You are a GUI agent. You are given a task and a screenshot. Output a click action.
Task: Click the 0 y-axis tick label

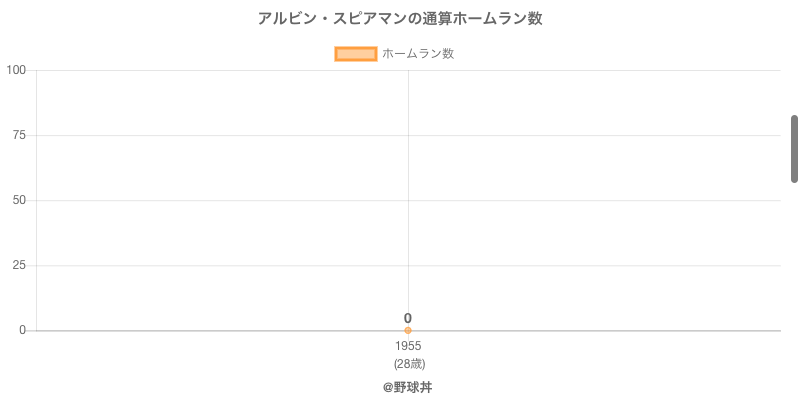tap(22, 330)
